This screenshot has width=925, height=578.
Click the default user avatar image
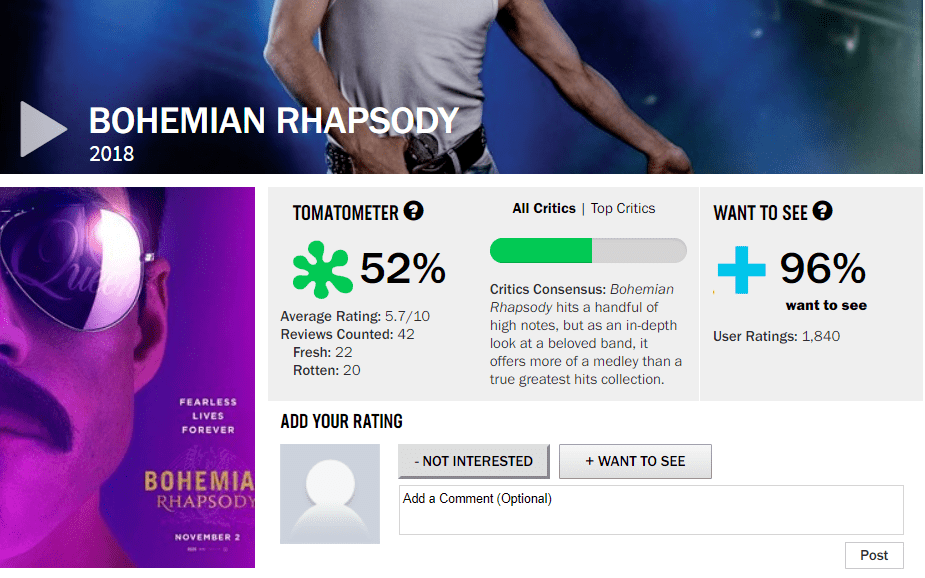click(330, 494)
